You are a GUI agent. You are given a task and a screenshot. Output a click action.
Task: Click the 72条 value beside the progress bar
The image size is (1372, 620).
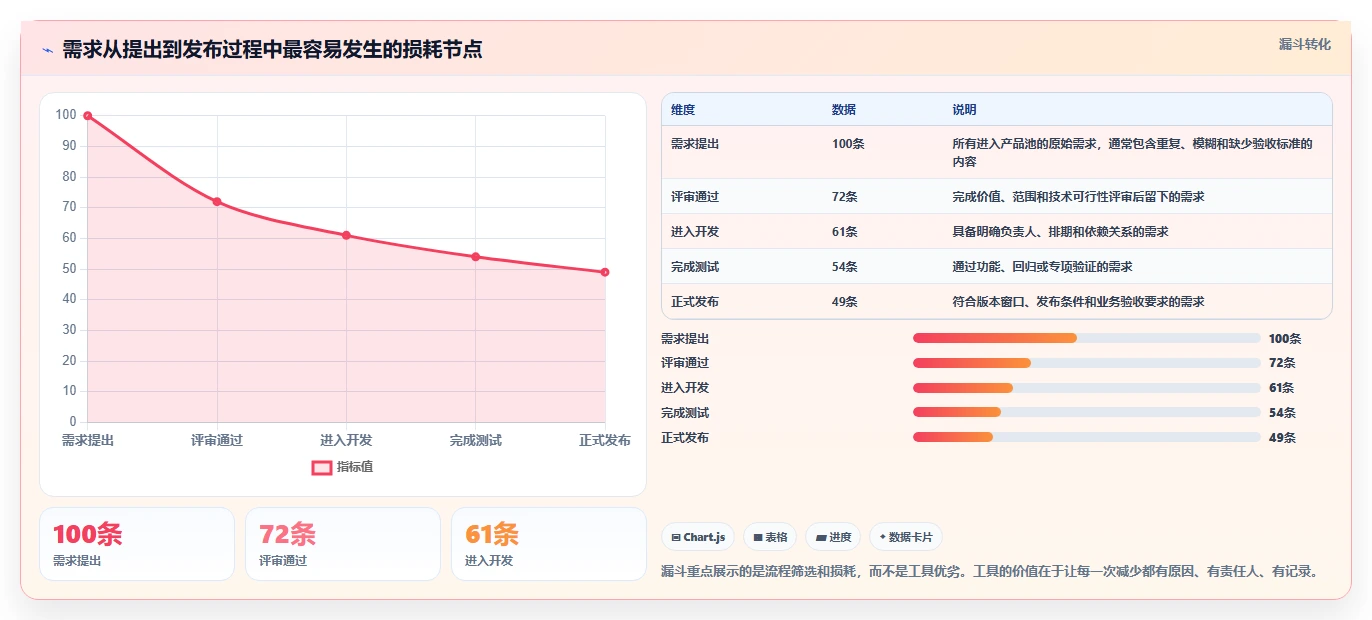pyautogui.click(x=1282, y=363)
